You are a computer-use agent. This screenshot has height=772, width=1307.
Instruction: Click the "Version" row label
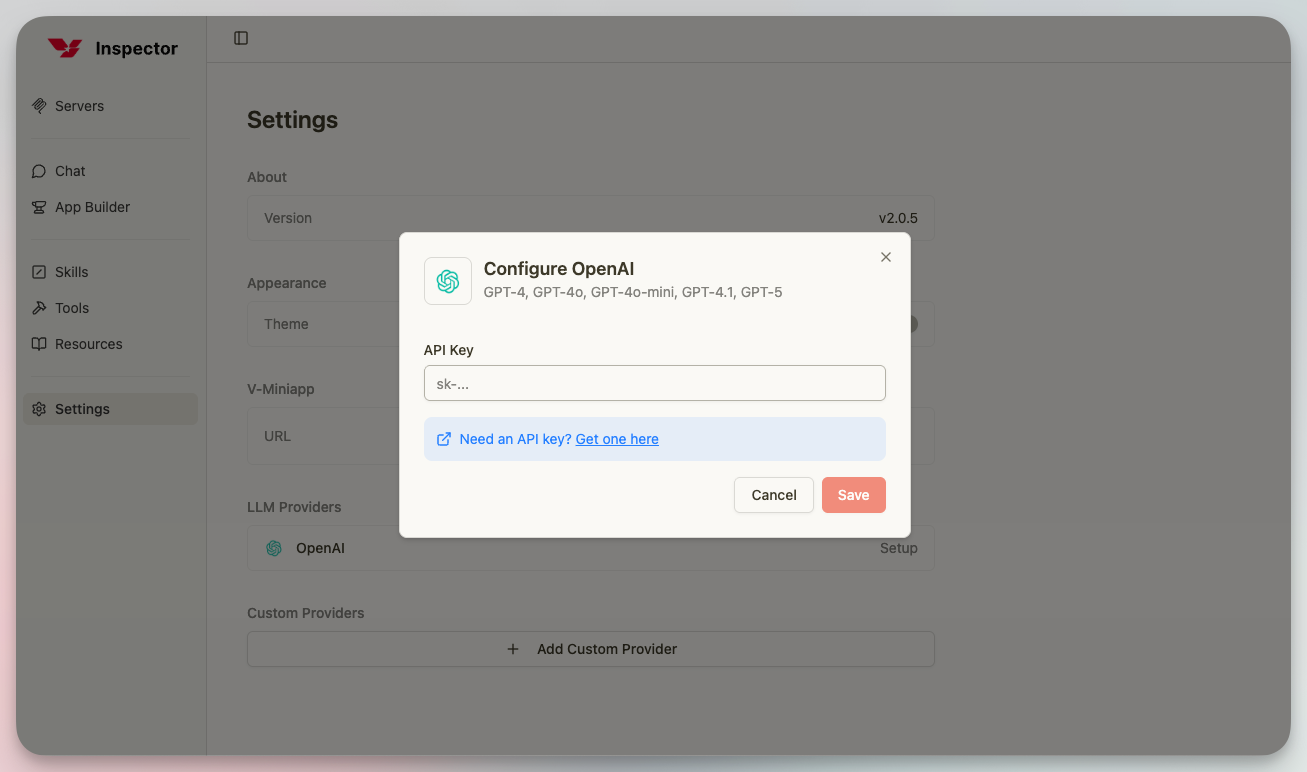coord(288,218)
